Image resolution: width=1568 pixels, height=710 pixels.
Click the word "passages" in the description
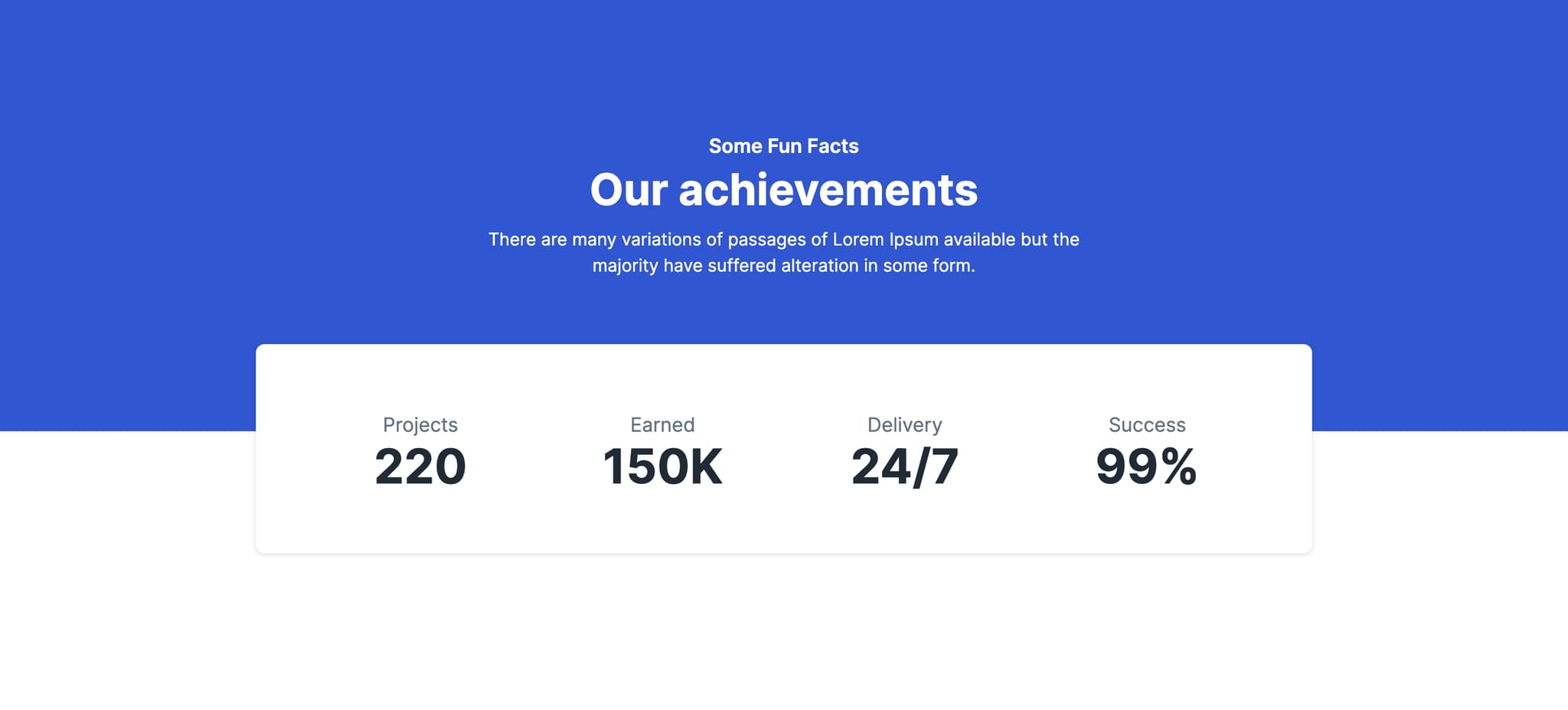pyautogui.click(x=766, y=240)
